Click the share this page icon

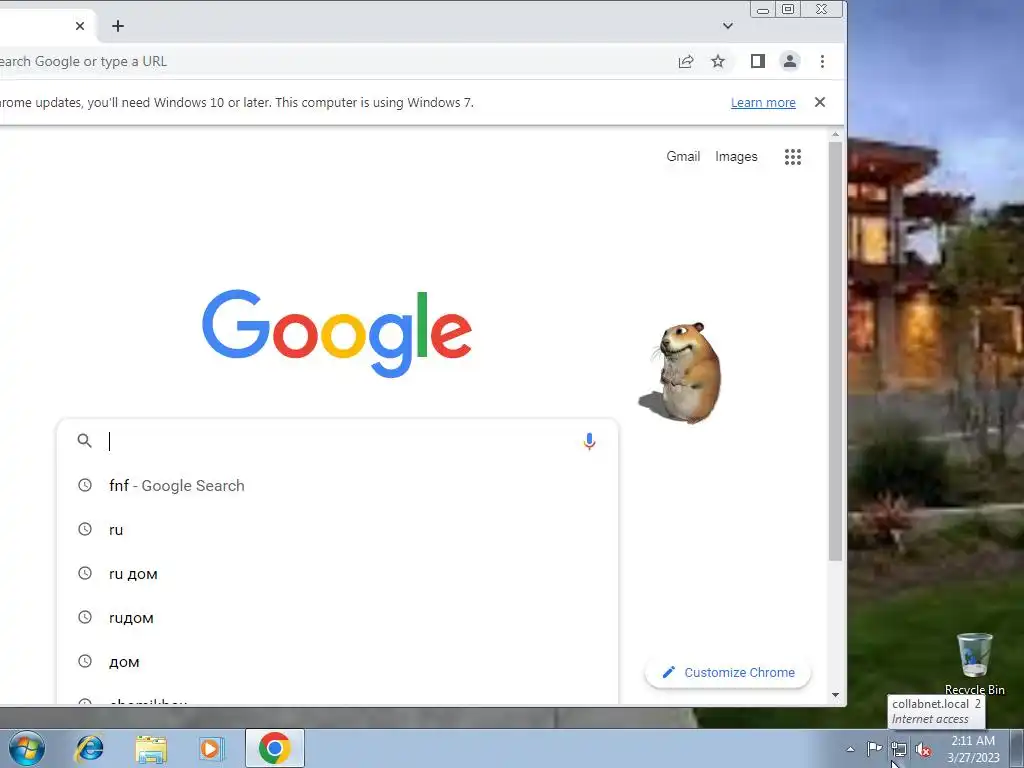click(x=686, y=61)
